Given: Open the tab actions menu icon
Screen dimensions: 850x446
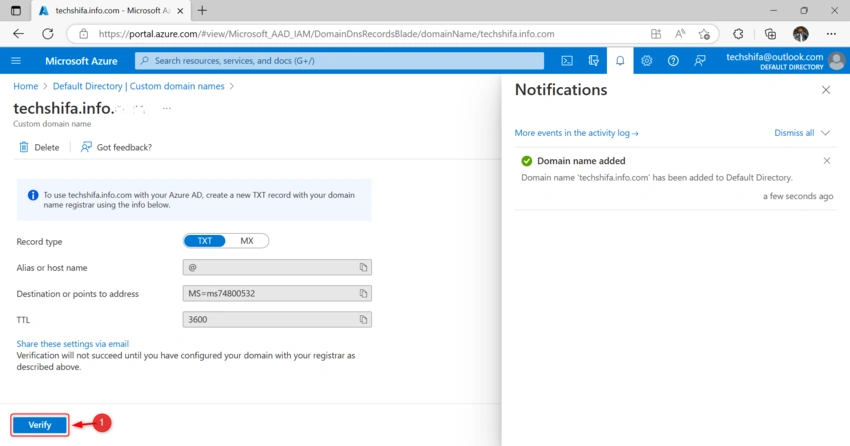Looking at the screenshot, I should tap(16, 10).
